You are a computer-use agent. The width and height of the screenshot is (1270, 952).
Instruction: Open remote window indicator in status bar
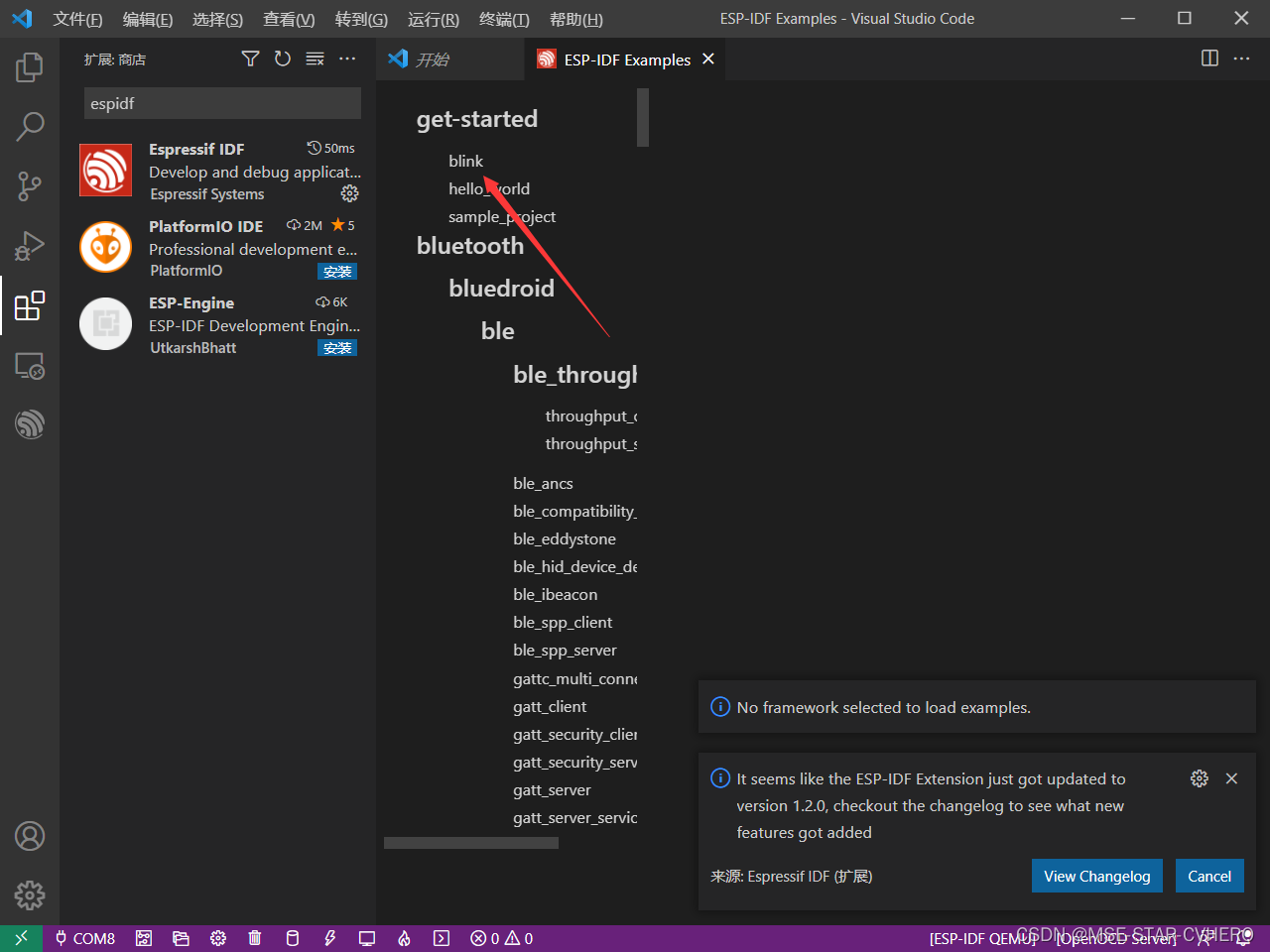(x=21, y=938)
